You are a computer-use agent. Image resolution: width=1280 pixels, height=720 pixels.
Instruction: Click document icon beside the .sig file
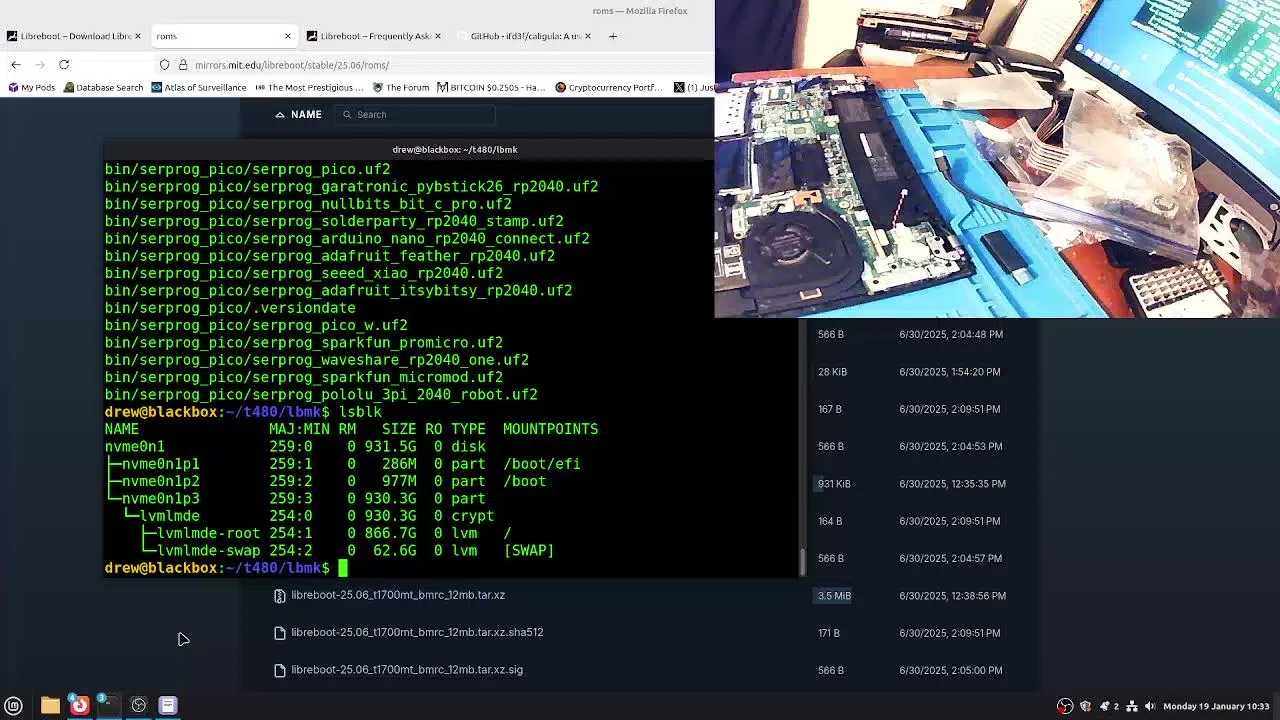280,670
